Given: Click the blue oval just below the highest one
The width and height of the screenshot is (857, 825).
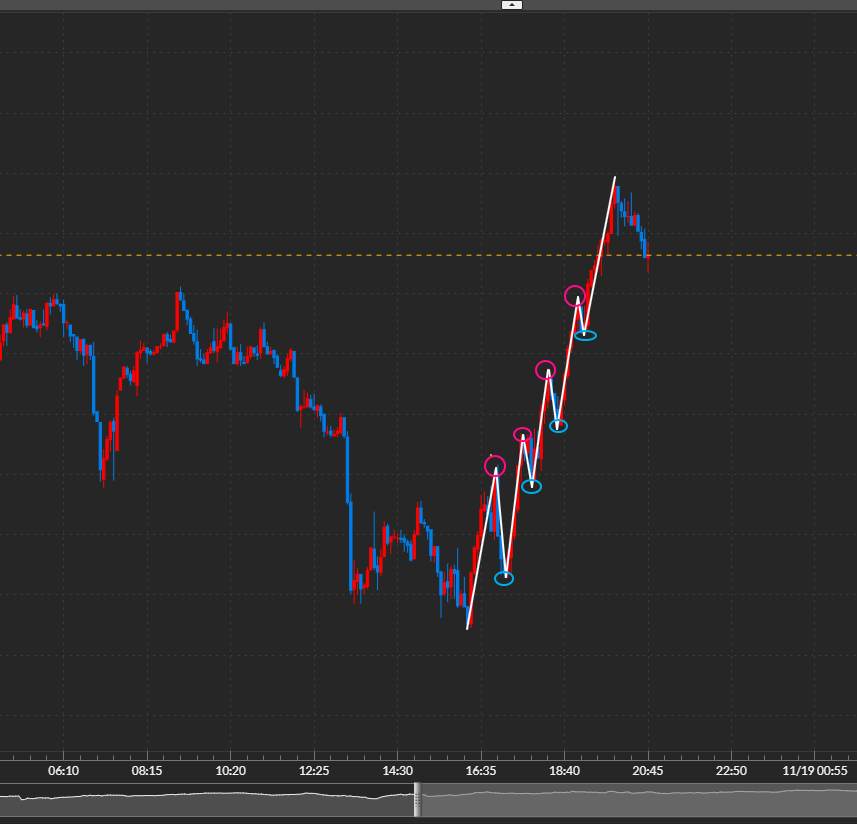Looking at the screenshot, I should pos(558,426).
